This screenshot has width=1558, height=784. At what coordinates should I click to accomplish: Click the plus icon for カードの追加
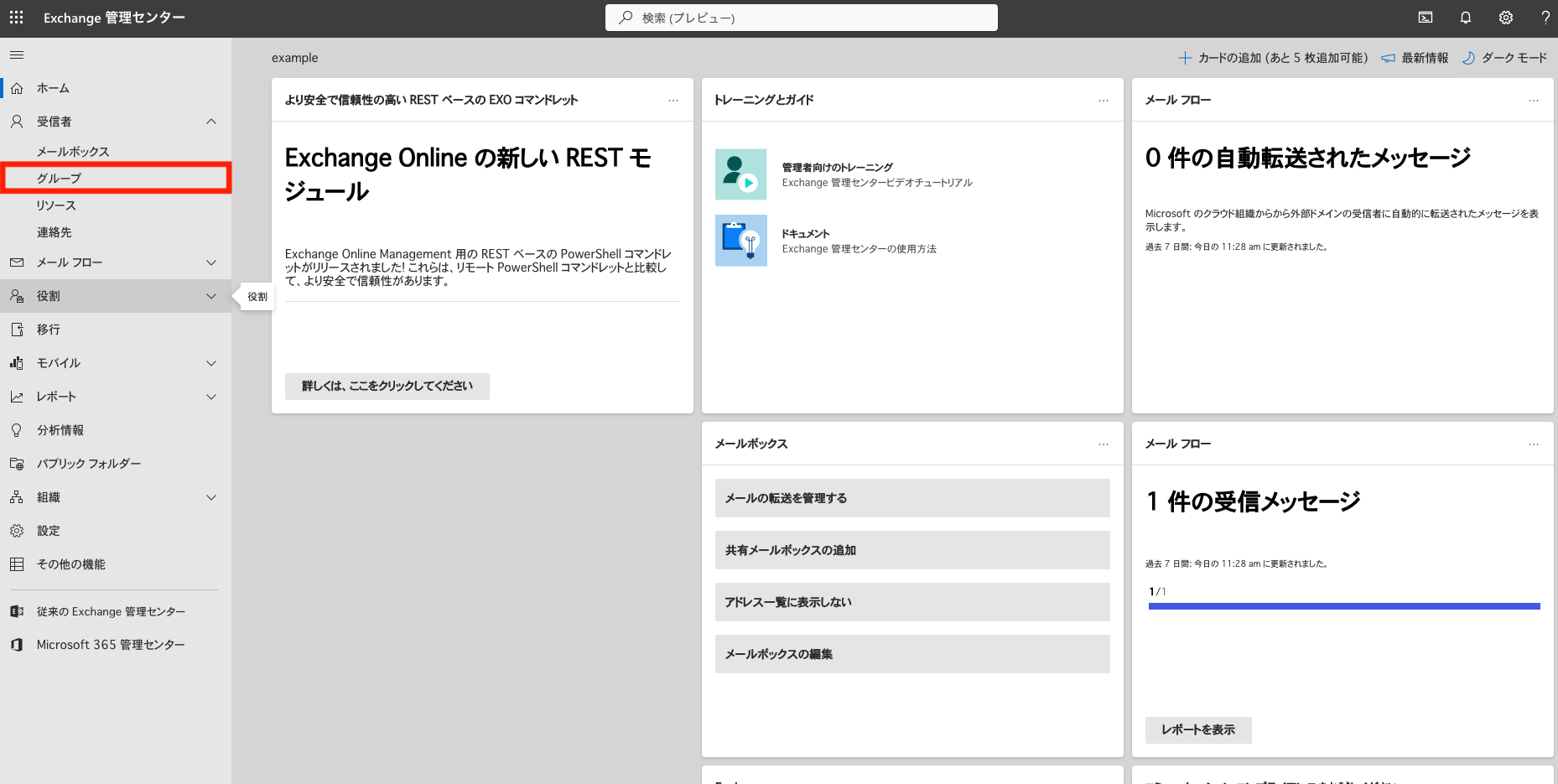[x=1185, y=58]
